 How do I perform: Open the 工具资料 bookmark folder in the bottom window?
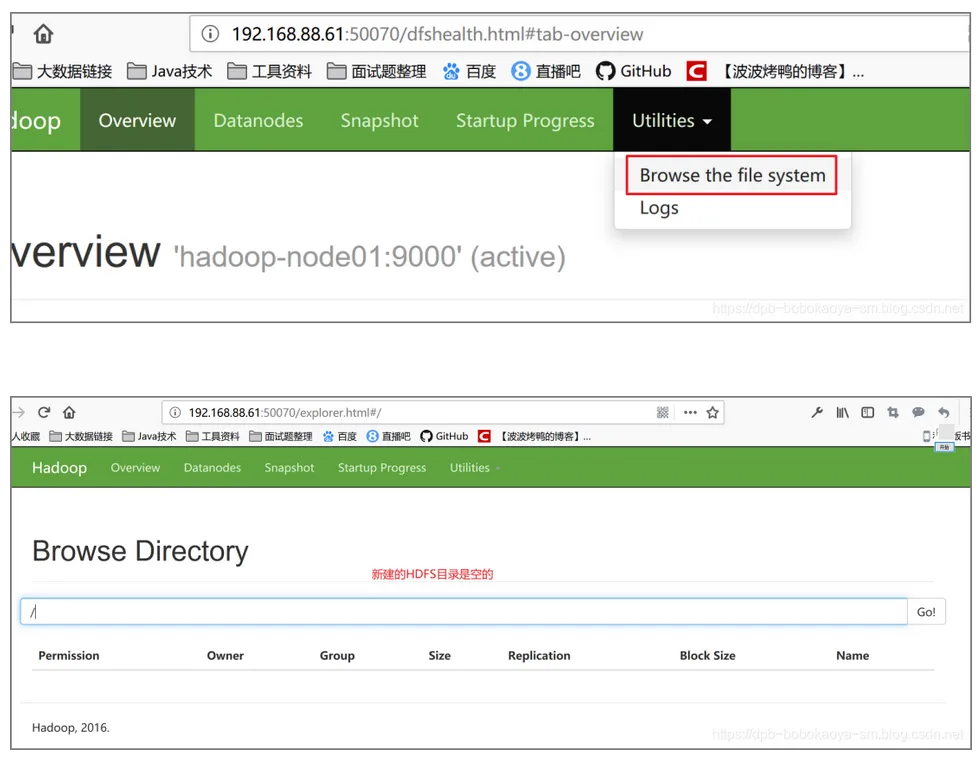(x=213, y=436)
